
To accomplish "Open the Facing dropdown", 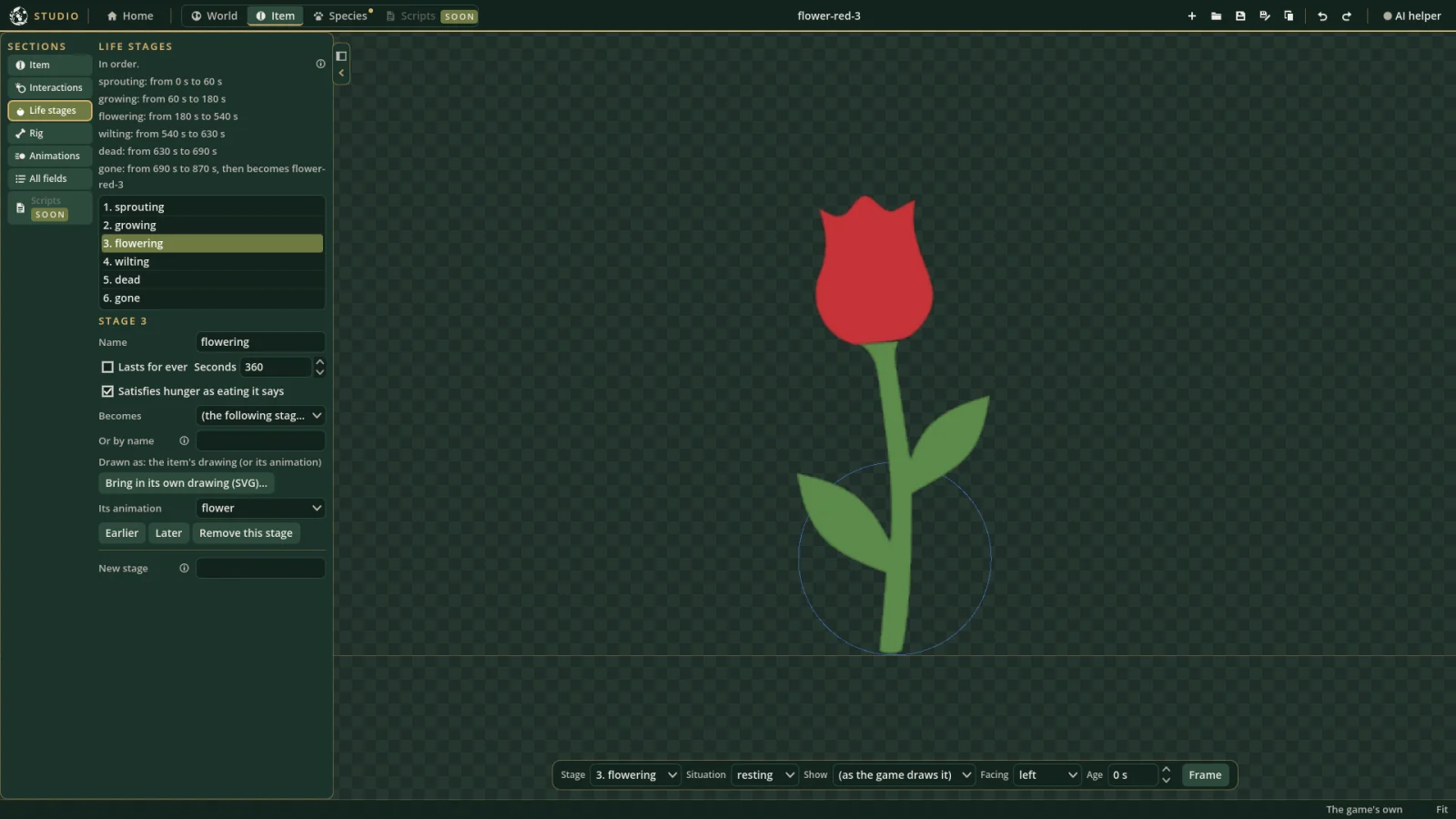I will pos(1046,775).
